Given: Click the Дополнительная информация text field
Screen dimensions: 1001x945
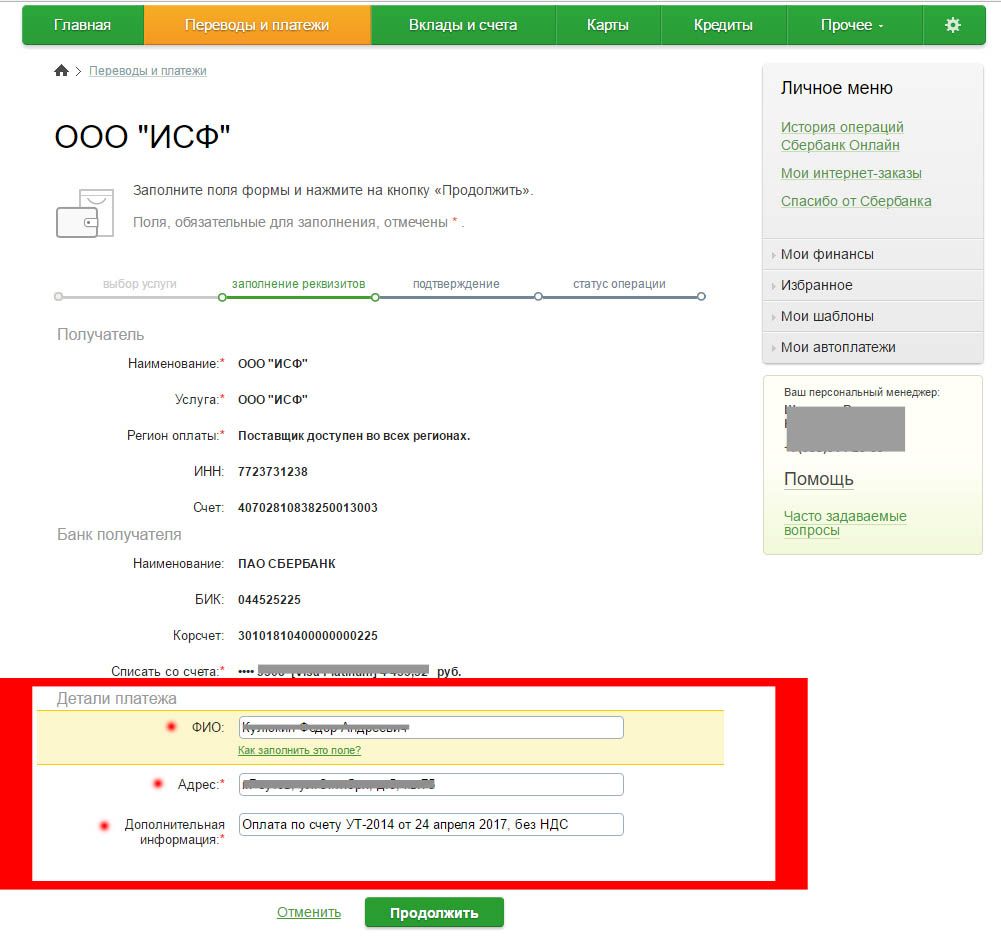Looking at the screenshot, I should coord(431,824).
